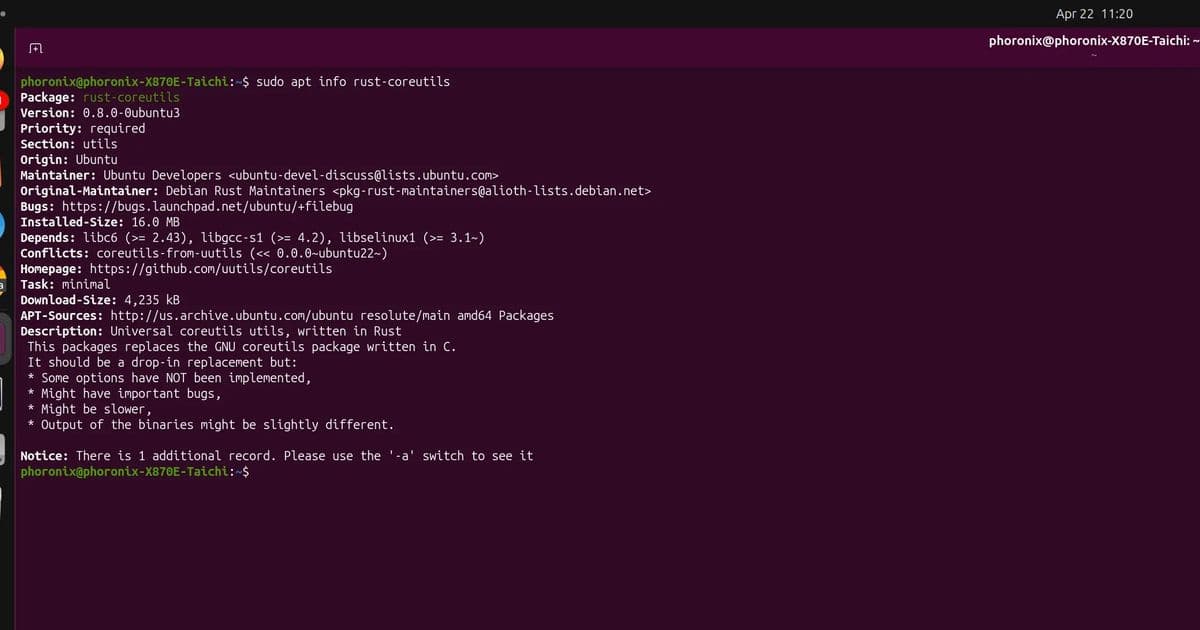Click the new-tab plus symbol in the headerbar
Image resolution: width=1200 pixels, height=630 pixels.
tap(35, 47)
